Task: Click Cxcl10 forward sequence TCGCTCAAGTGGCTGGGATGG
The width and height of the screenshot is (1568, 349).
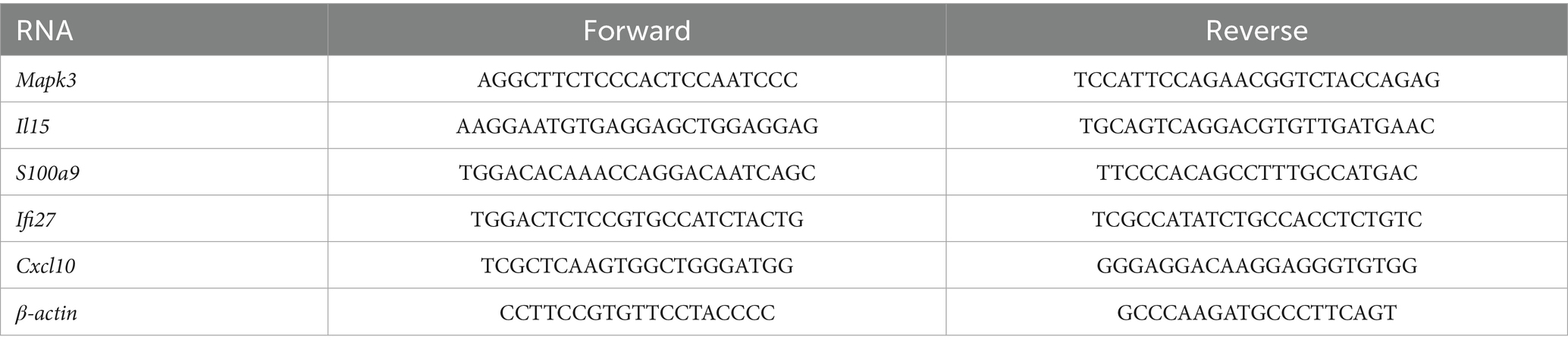Action: (637, 266)
